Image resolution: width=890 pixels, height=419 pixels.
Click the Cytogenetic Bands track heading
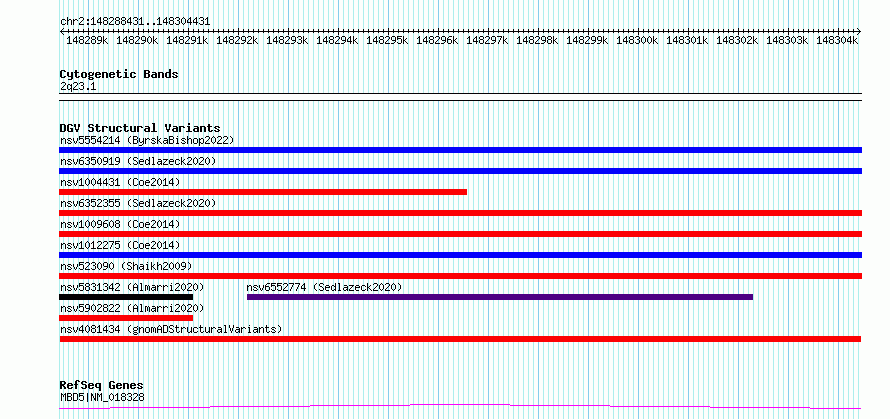click(x=119, y=74)
